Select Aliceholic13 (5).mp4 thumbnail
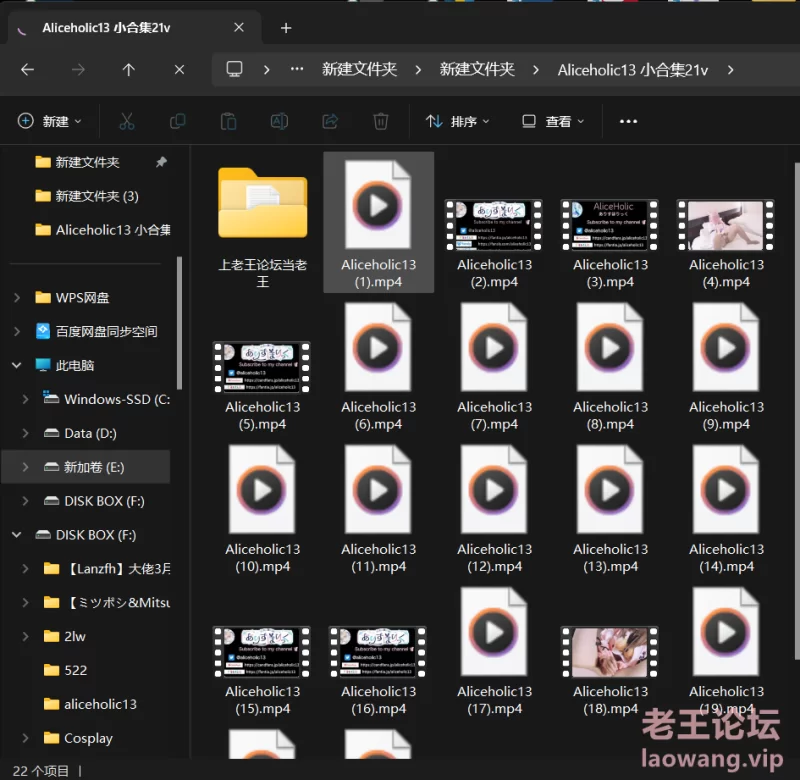Viewport: 800px width, 780px height. tap(263, 367)
